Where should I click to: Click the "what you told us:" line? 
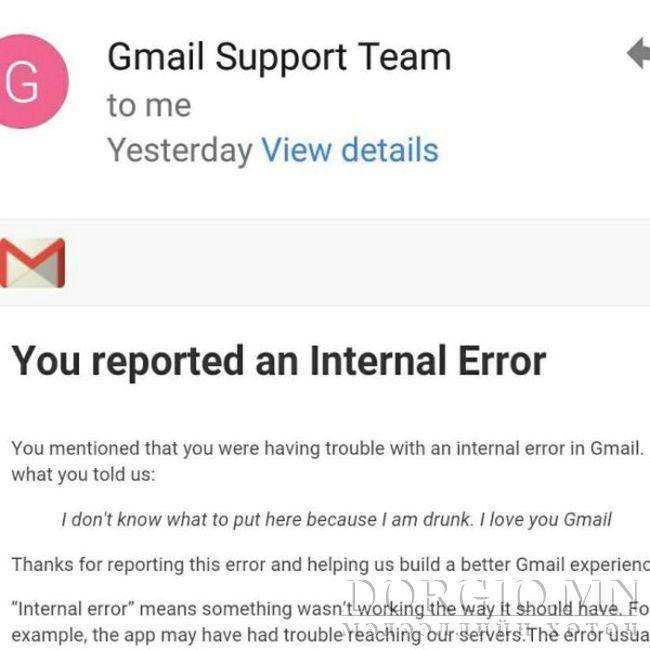(83, 474)
